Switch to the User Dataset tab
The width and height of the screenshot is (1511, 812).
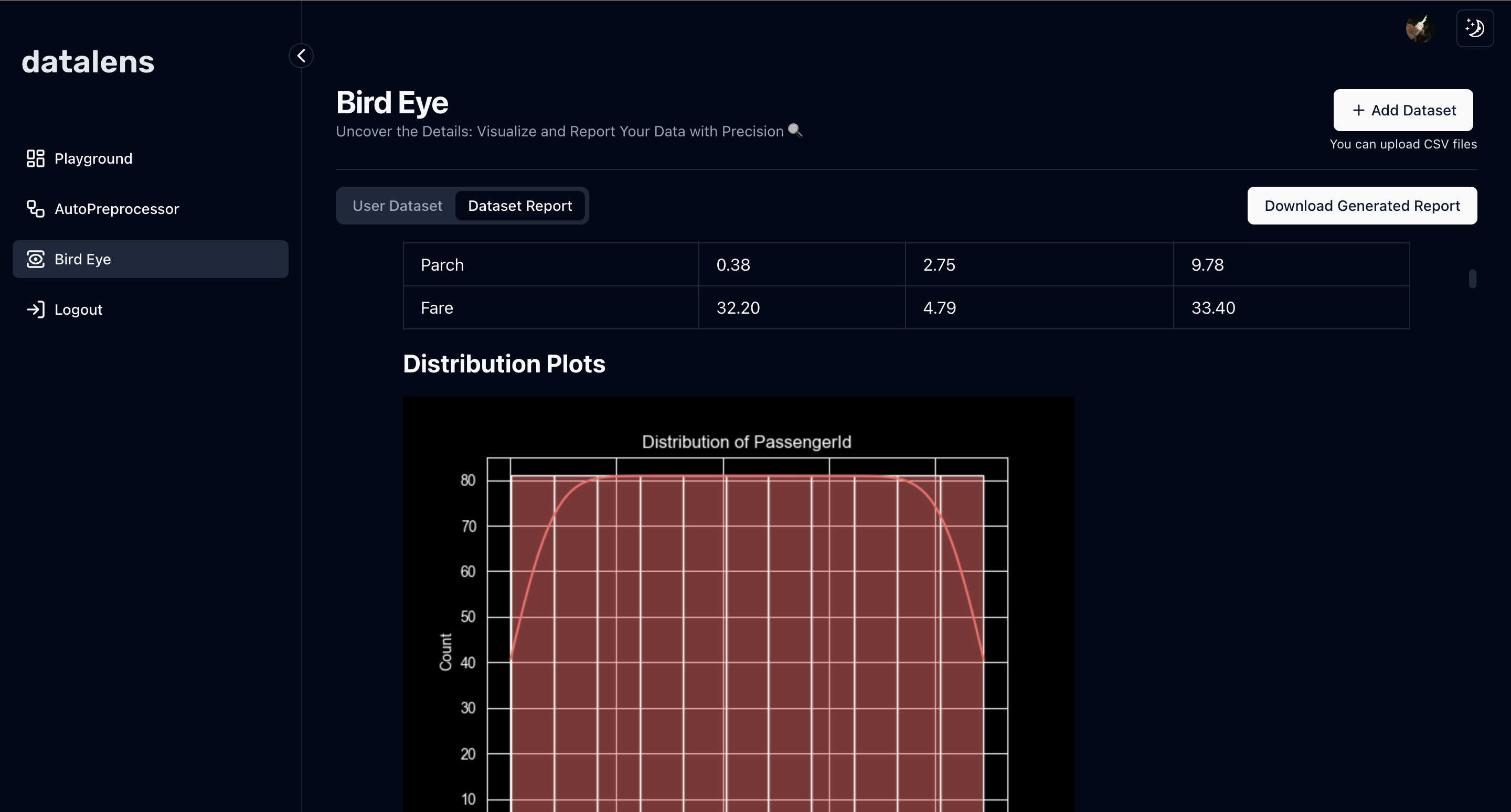click(x=397, y=206)
